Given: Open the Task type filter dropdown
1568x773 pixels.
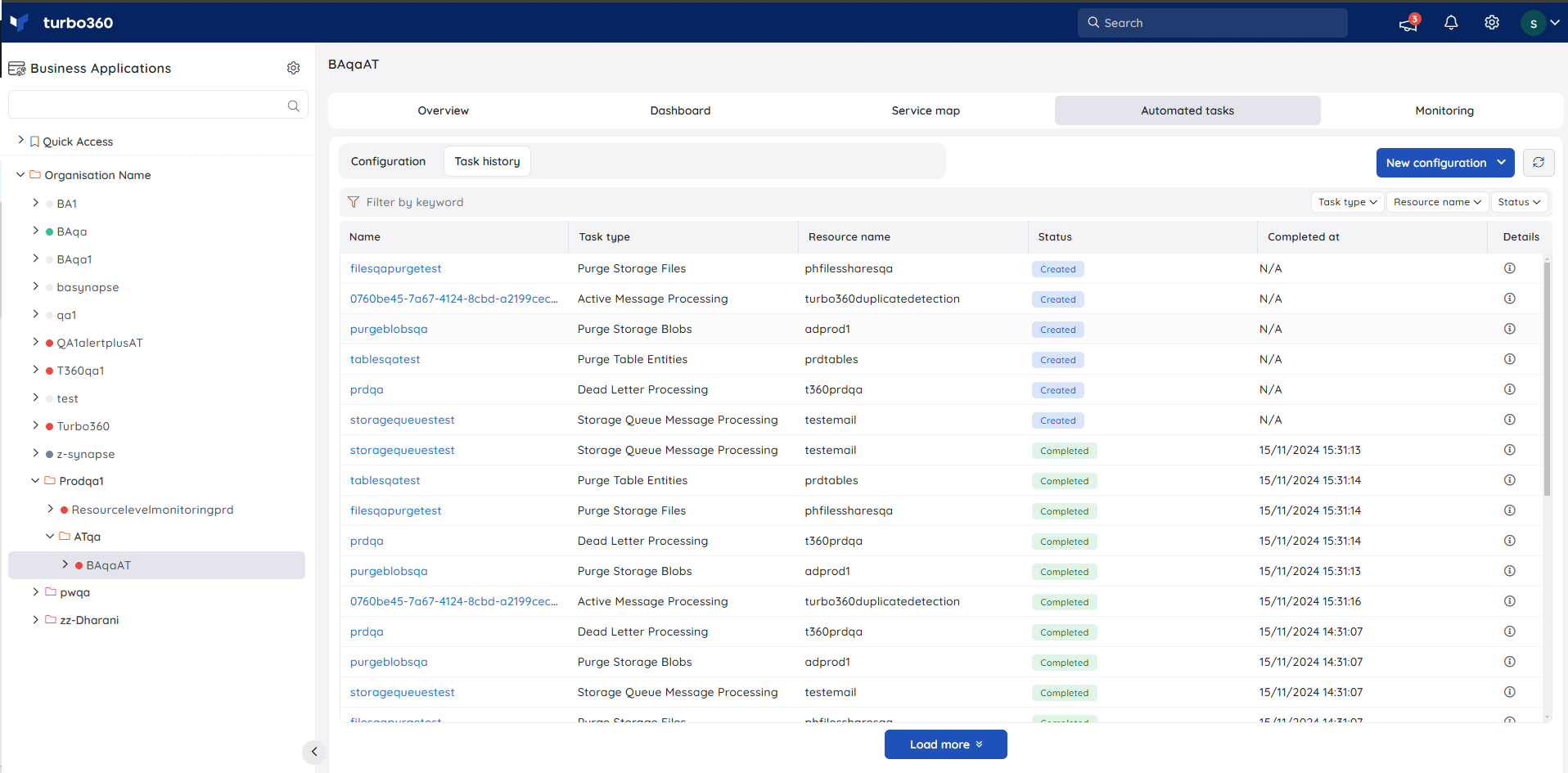Looking at the screenshot, I should point(1347,202).
